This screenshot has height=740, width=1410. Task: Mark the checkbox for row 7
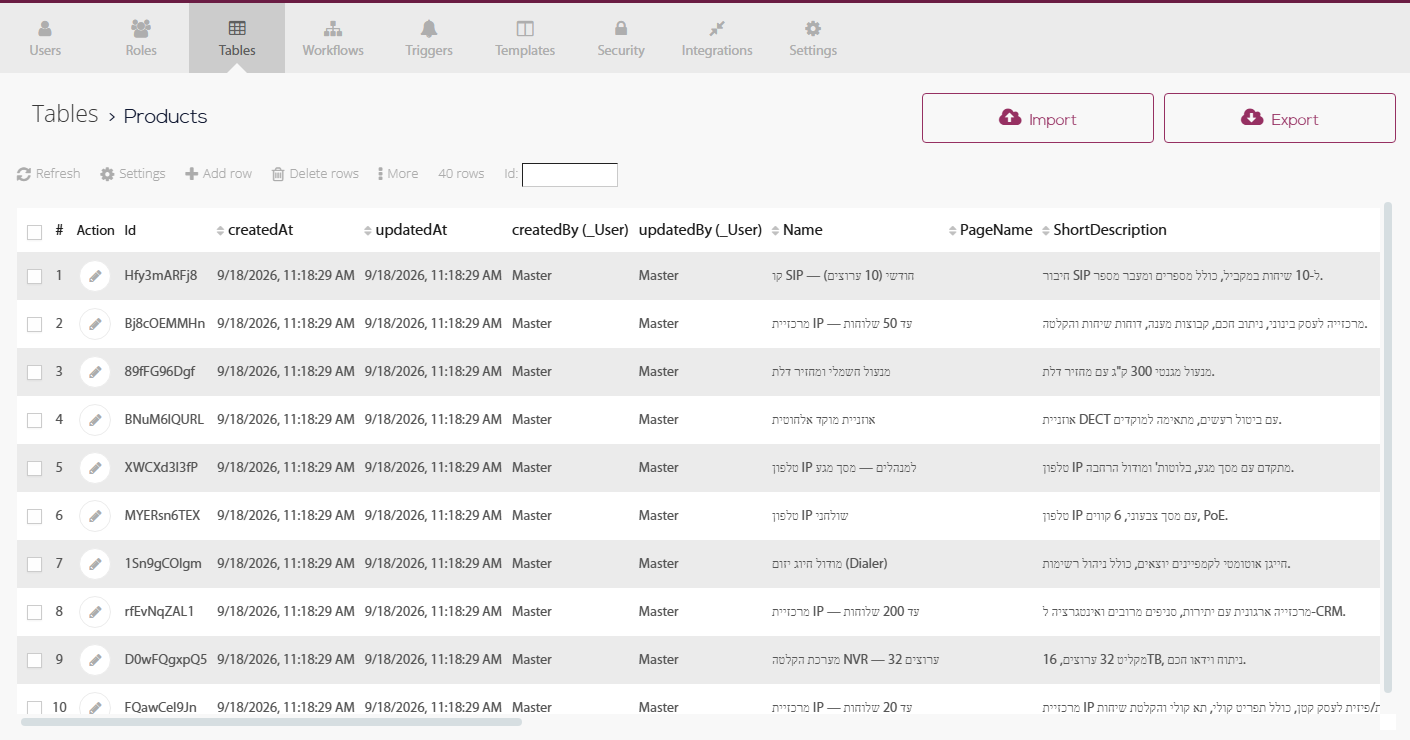(35, 565)
